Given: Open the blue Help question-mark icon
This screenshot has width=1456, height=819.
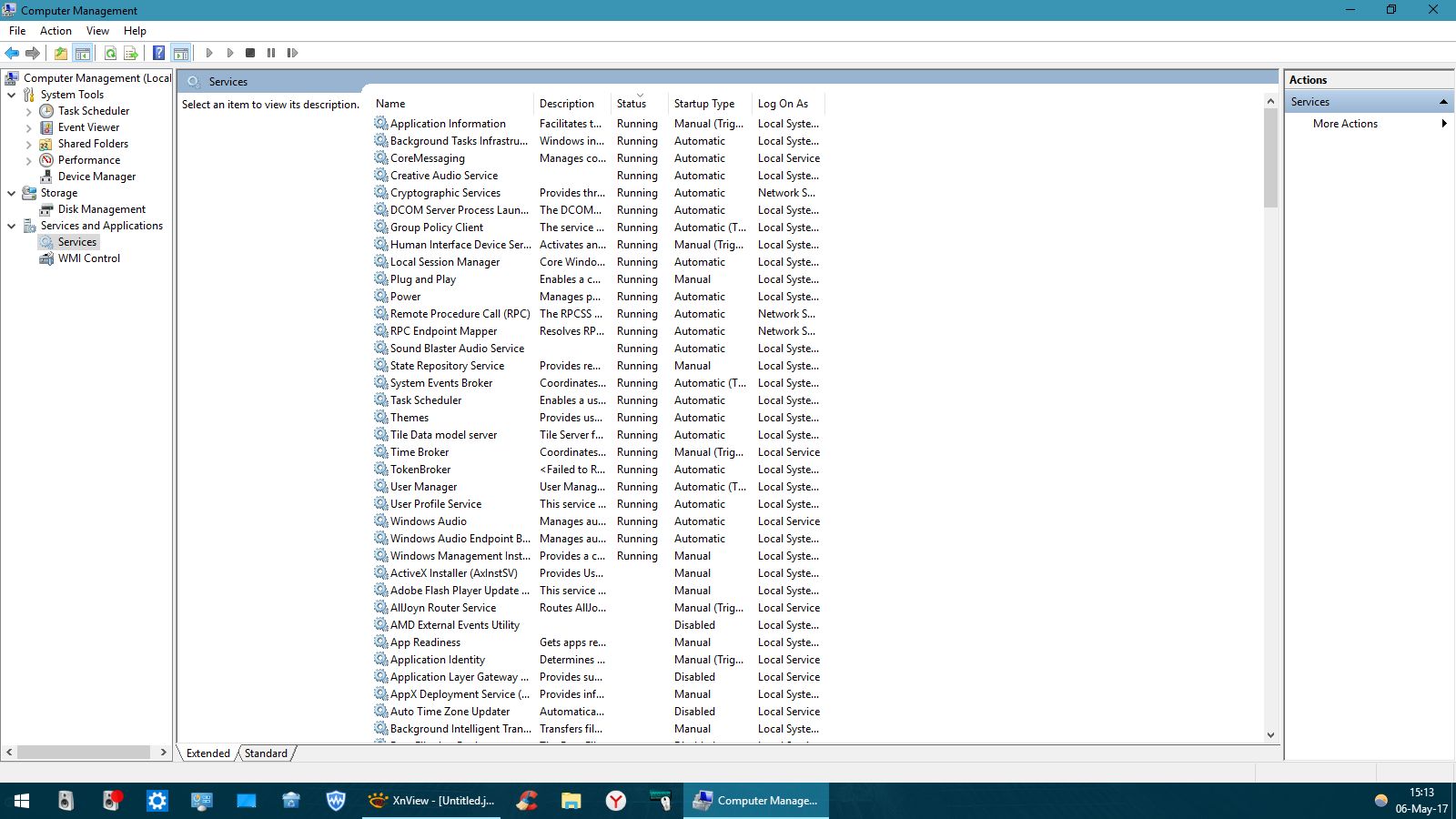Looking at the screenshot, I should tap(159, 53).
